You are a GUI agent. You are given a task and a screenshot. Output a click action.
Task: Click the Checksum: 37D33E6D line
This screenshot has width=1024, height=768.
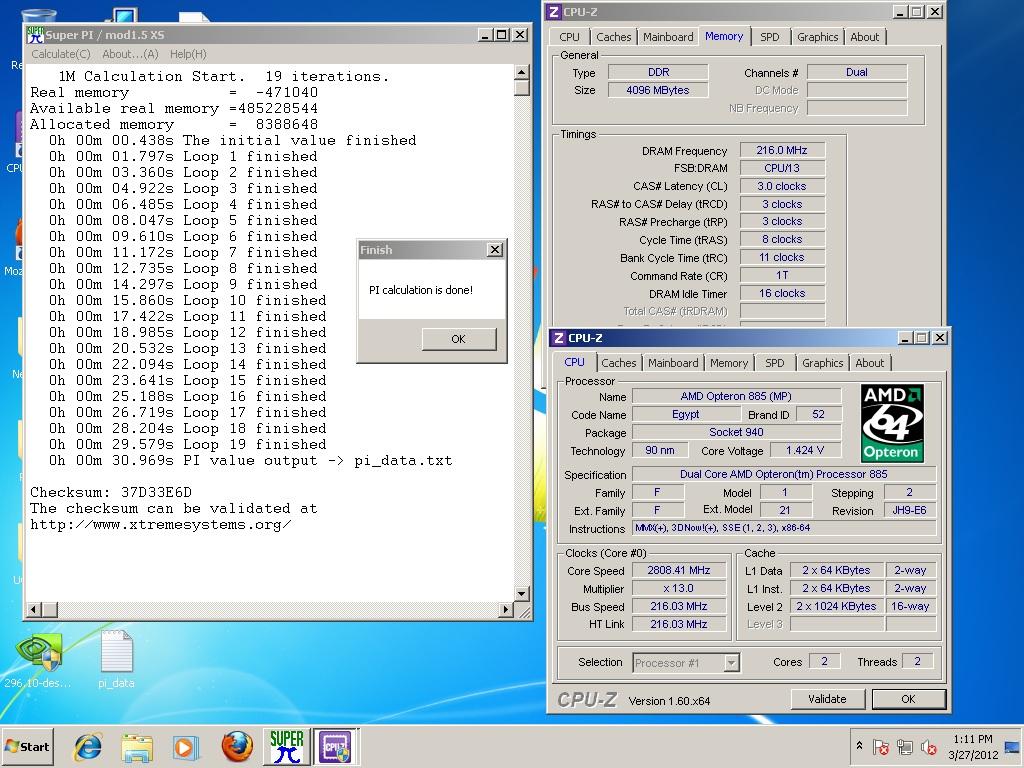coord(111,492)
